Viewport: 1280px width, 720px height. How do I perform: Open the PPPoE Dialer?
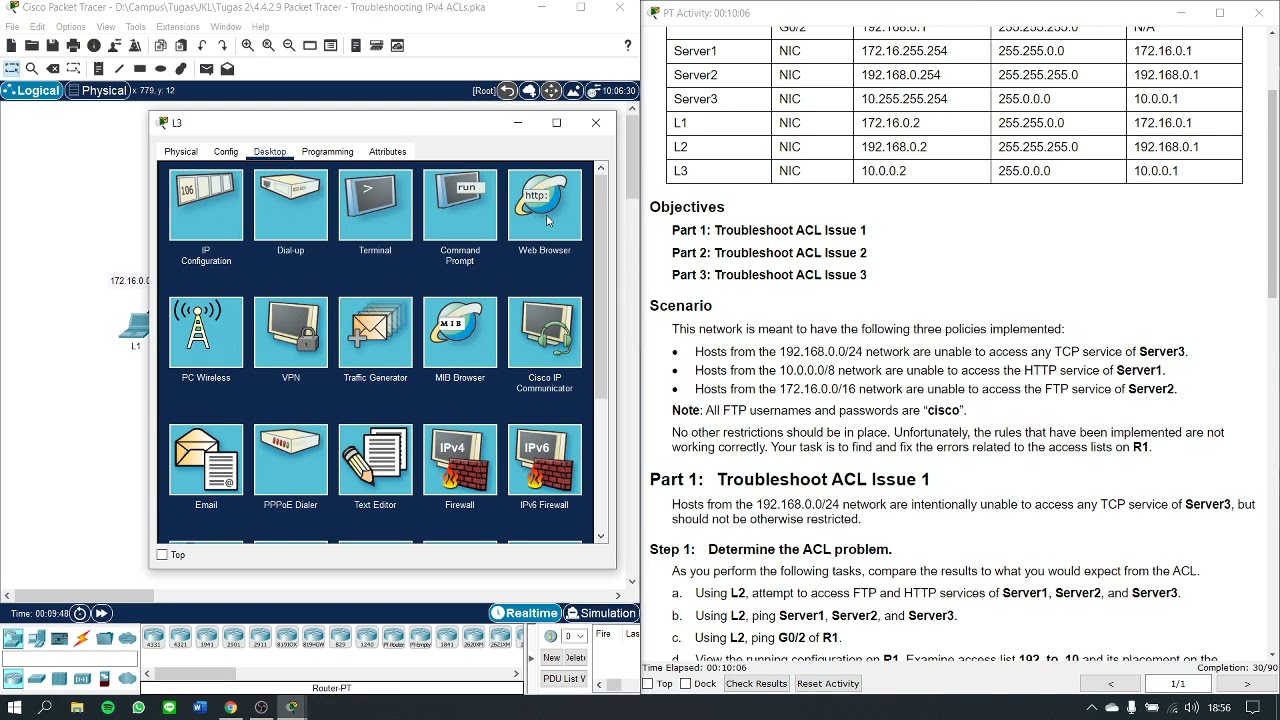(x=290, y=460)
